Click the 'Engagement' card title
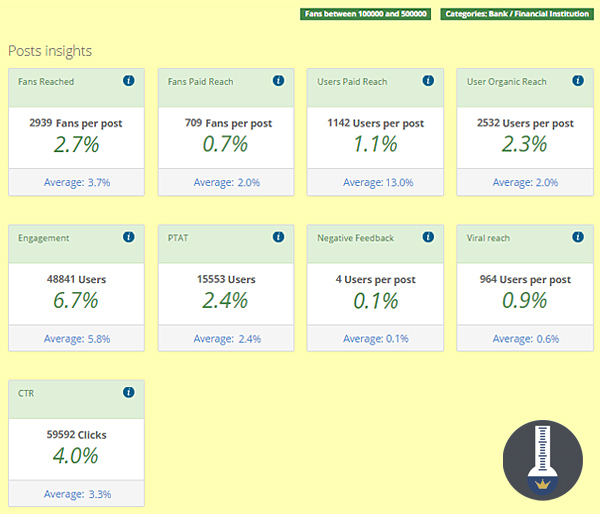600x514 pixels. pos(44,238)
